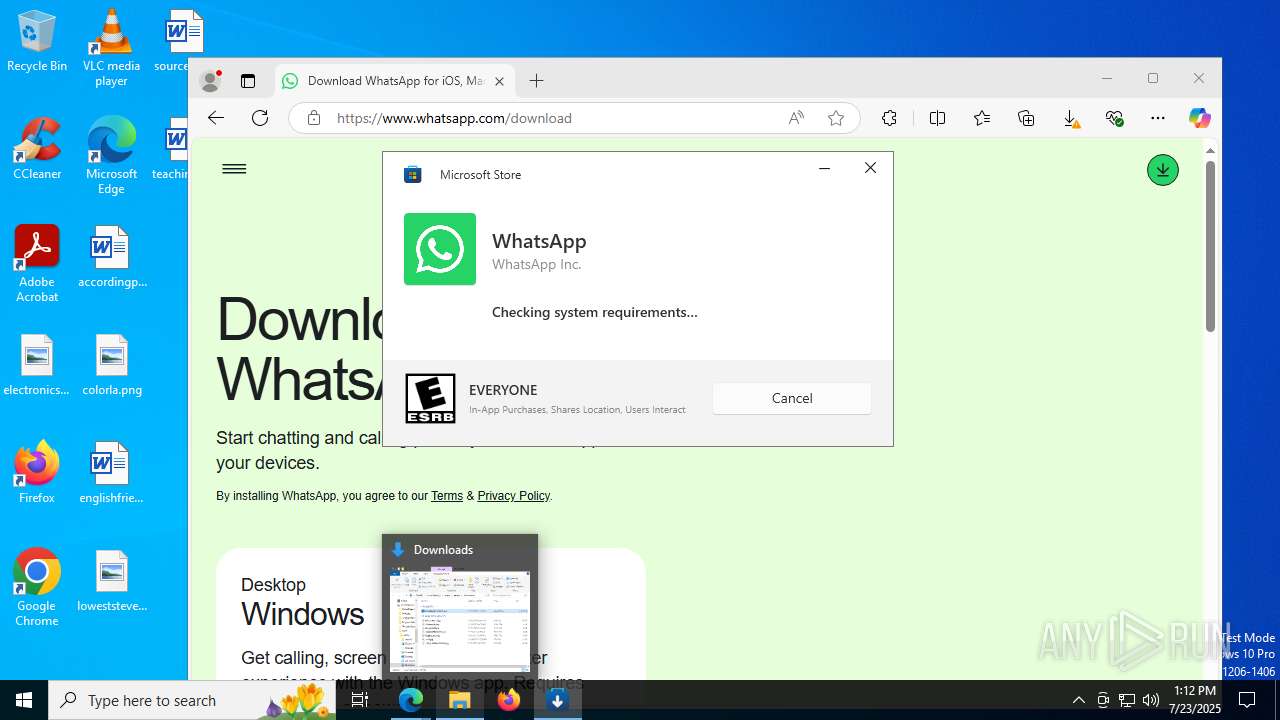This screenshot has width=1280, height=720.
Task: Refresh the WhatsApp download page
Action: tap(260, 118)
